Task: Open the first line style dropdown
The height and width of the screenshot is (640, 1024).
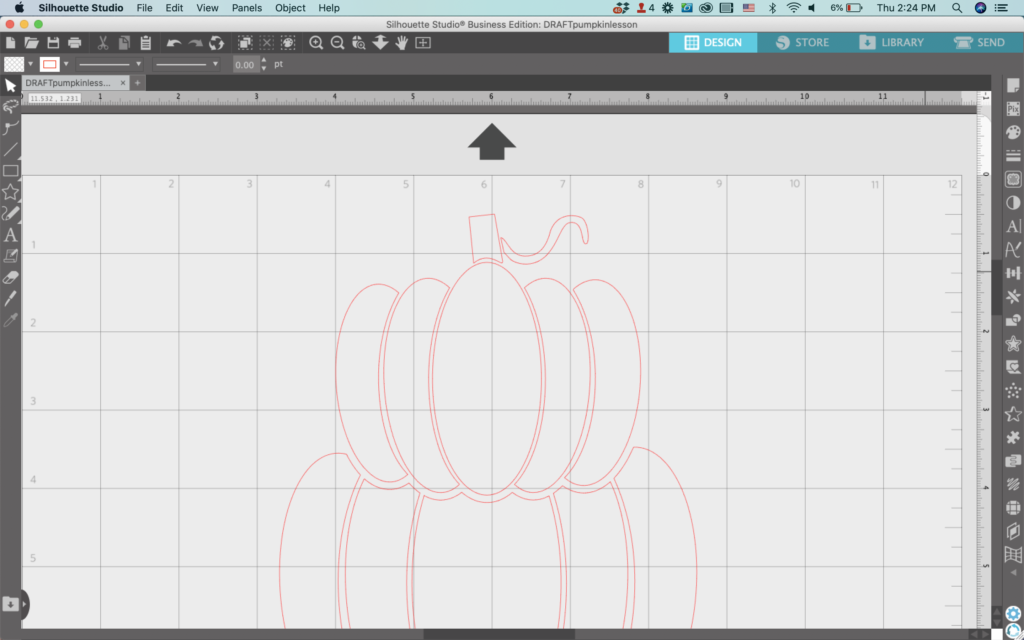Action: [x=109, y=64]
